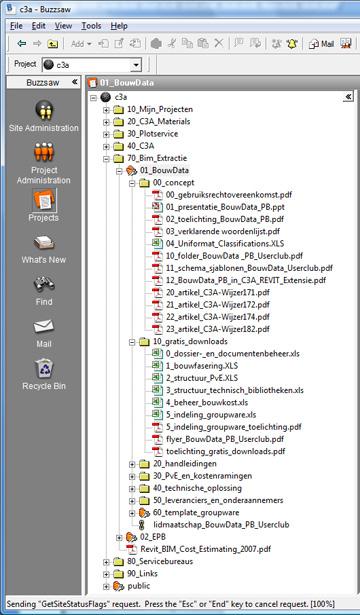Collapse the 00_concept folder
Screen dimensions: 360x615
pos(132,183)
